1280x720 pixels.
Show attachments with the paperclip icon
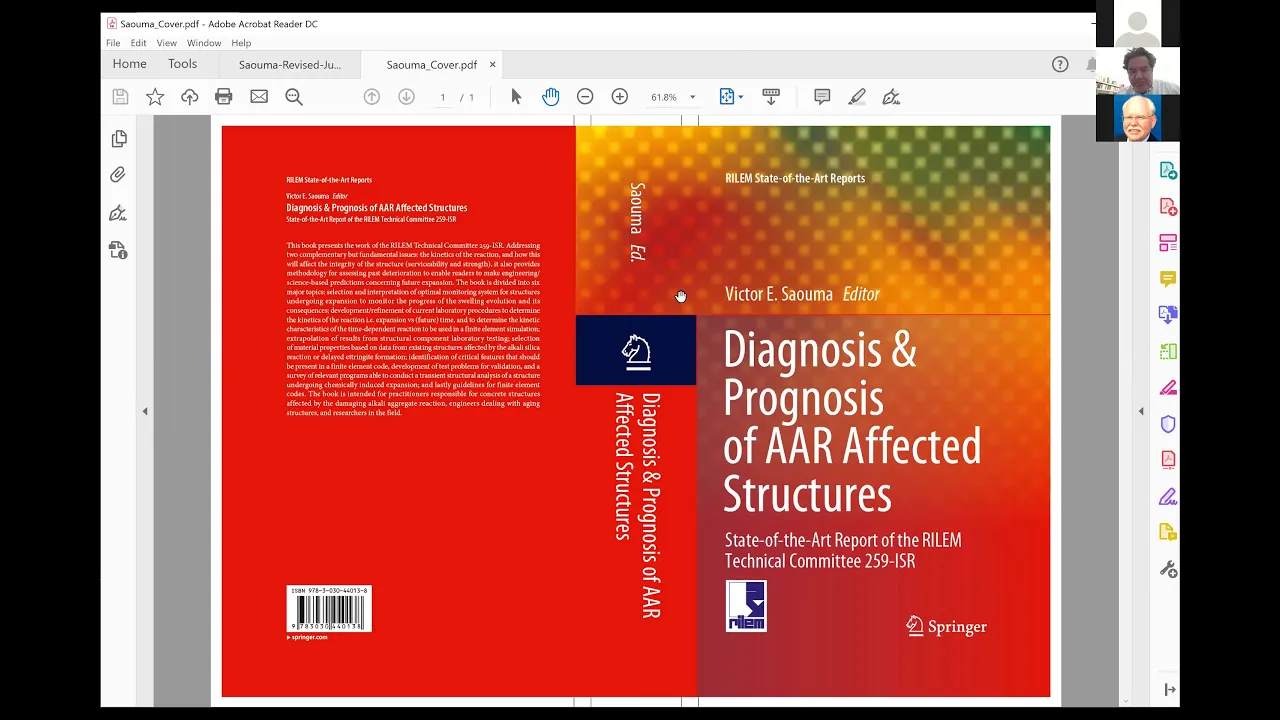(118, 175)
